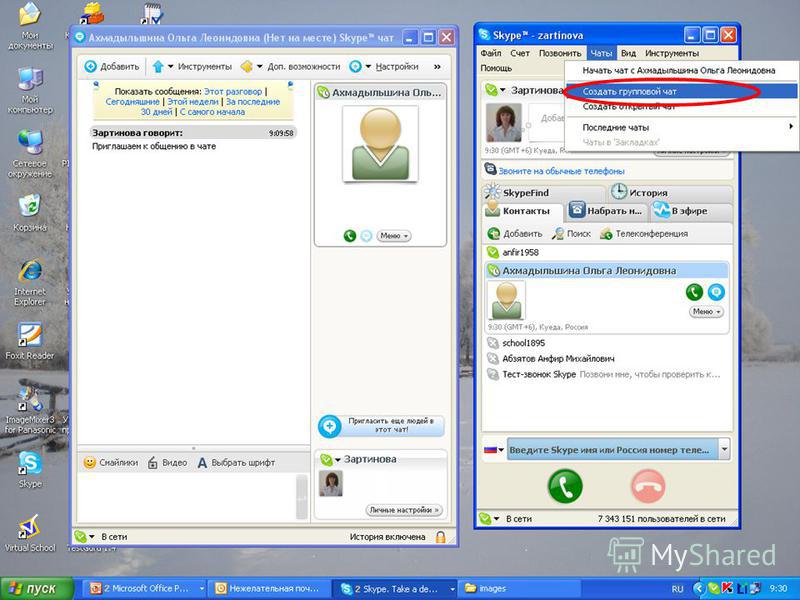Click Пригласить еще людей в этот чат

point(381,426)
